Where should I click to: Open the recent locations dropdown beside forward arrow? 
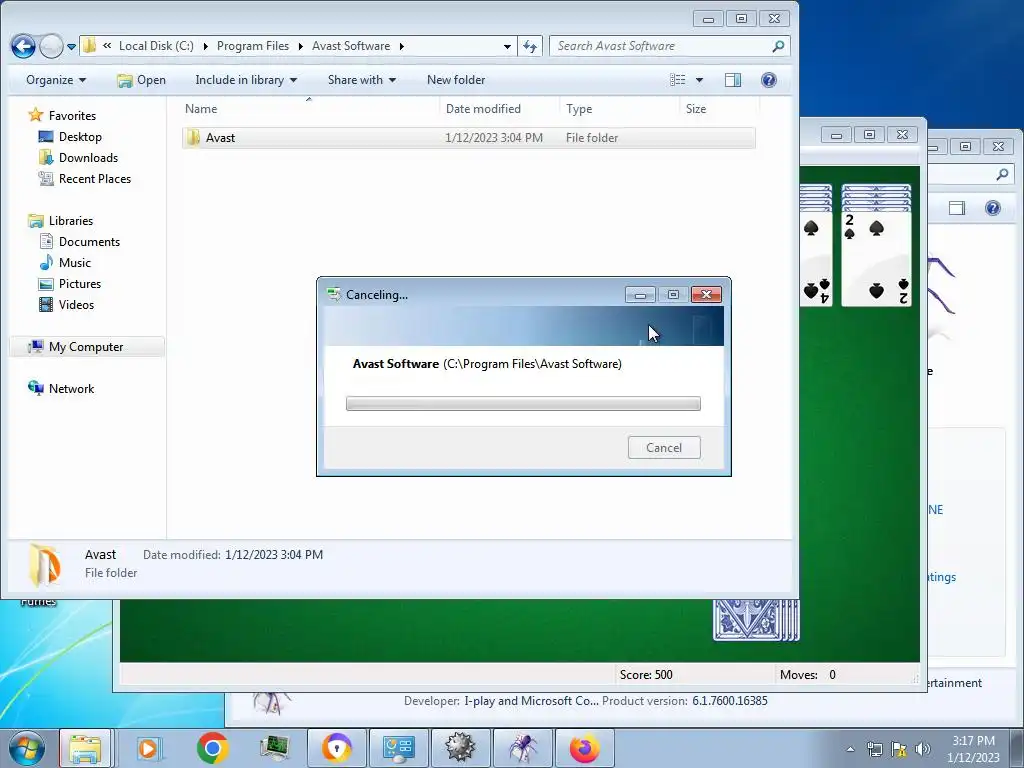(71, 46)
